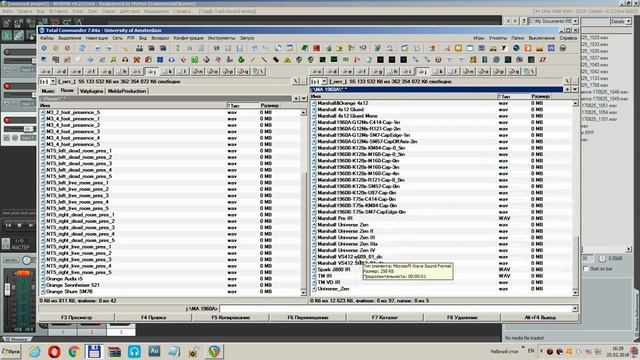Open the Справка menu
This screenshot has width=640, height=360.
[568, 38]
